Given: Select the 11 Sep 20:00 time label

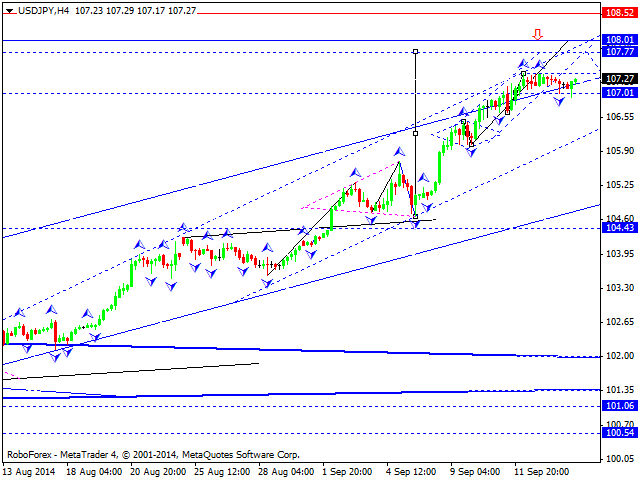Looking at the screenshot, I should pos(543,471).
